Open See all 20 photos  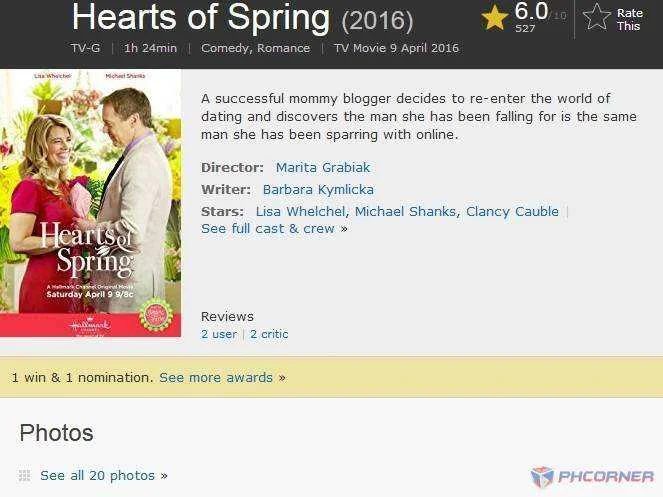click(104, 475)
